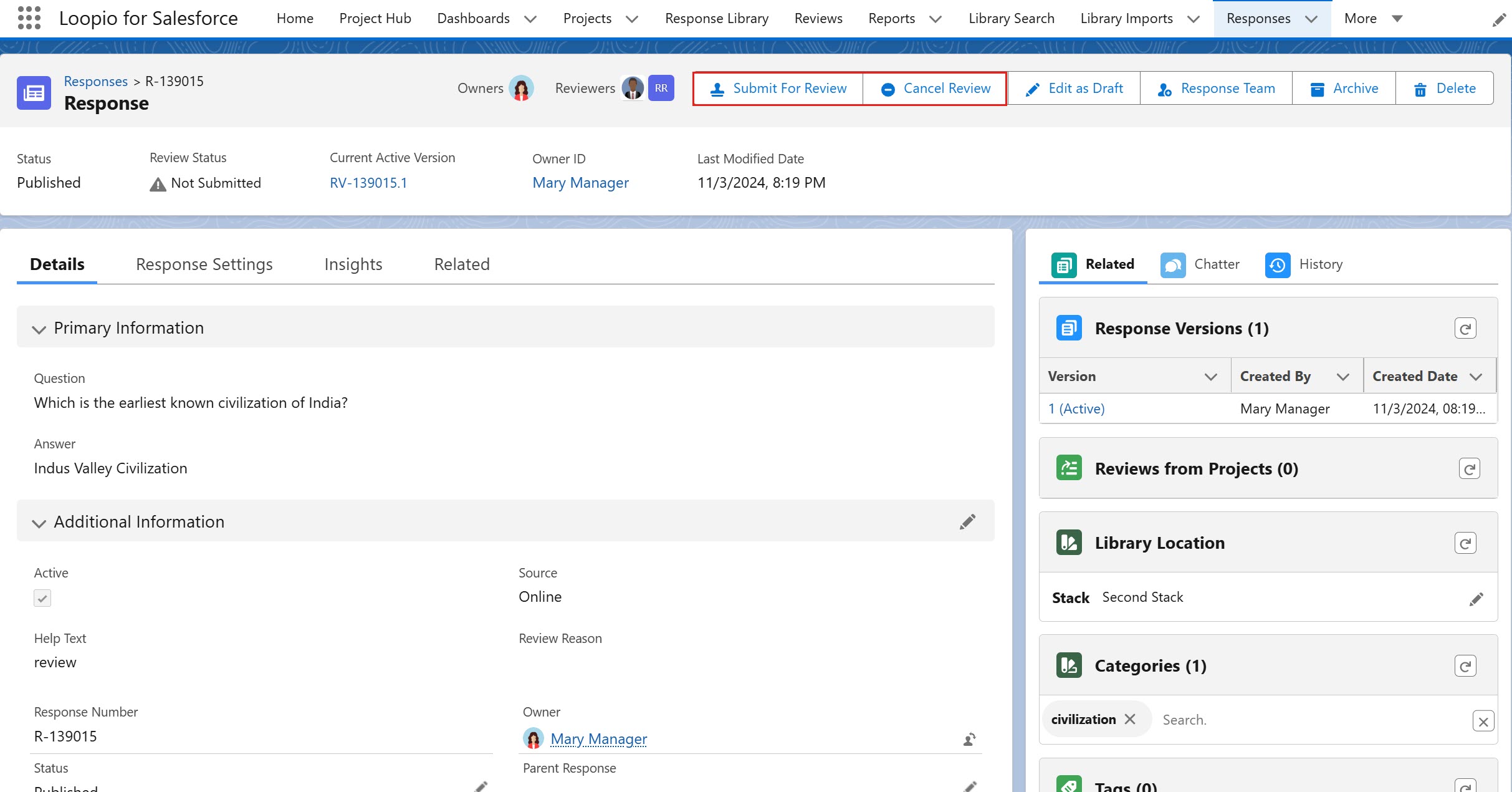Click the Not Submitted warning icon
This screenshot has width=1512, height=792.
click(x=158, y=184)
